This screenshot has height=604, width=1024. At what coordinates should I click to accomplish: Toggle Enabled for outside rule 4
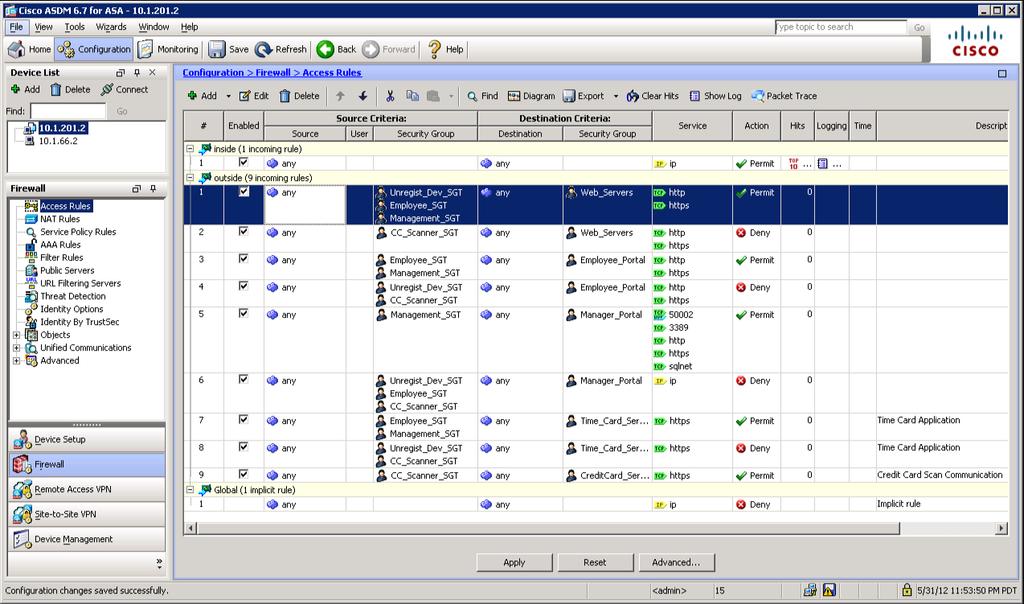244,287
